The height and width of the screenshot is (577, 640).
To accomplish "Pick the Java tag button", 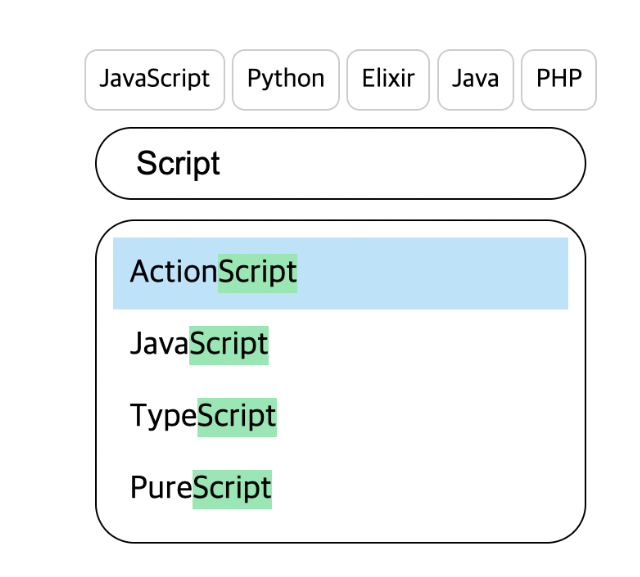I will 476,80.
